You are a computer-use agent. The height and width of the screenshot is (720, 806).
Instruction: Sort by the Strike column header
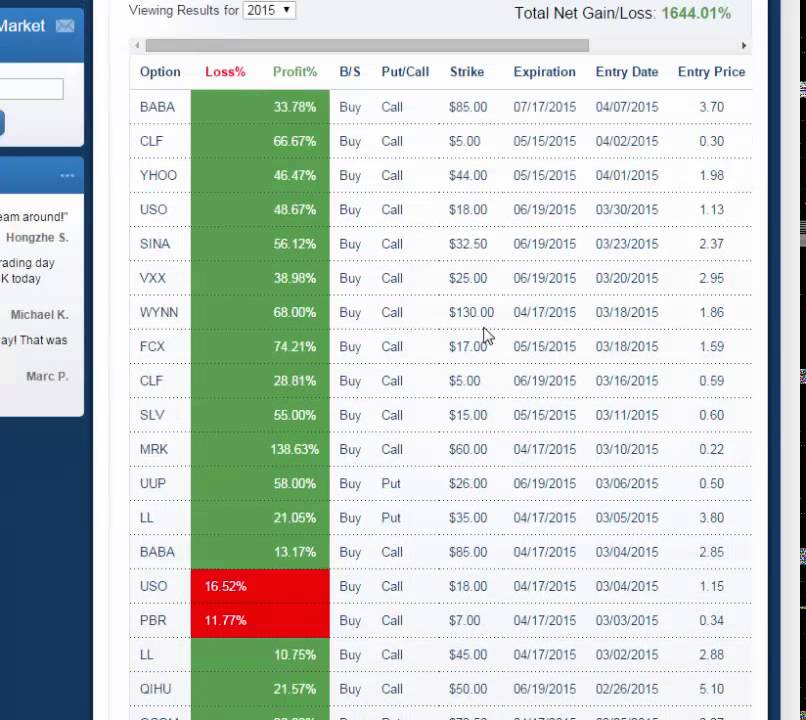click(x=467, y=72)
